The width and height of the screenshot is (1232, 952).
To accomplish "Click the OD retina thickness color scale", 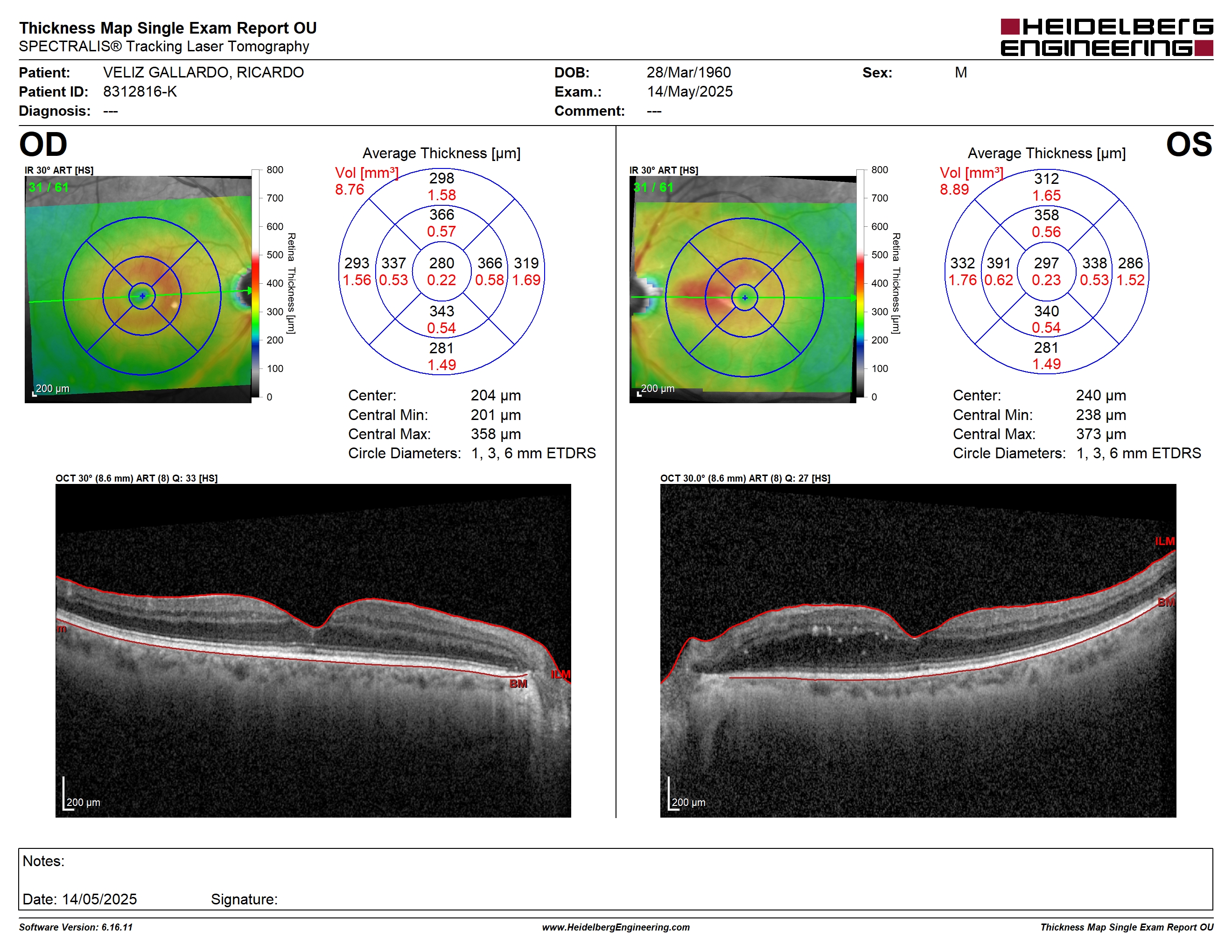I will click(256, 283).
